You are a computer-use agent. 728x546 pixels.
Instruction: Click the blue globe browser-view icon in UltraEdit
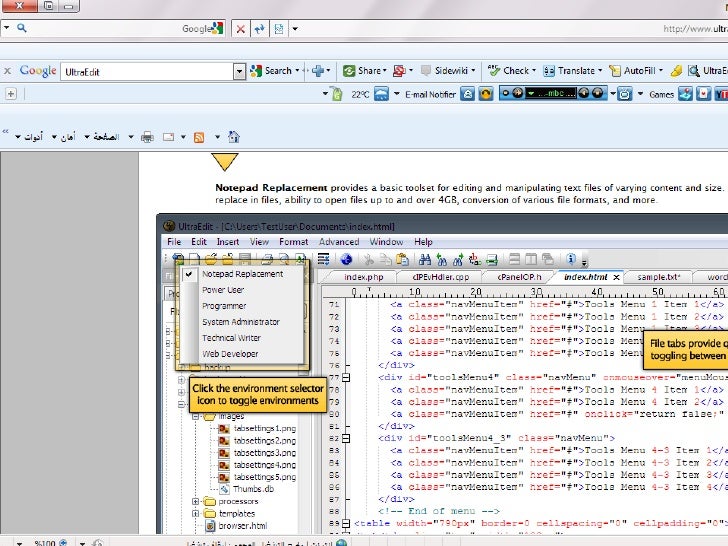coord(346,260)
